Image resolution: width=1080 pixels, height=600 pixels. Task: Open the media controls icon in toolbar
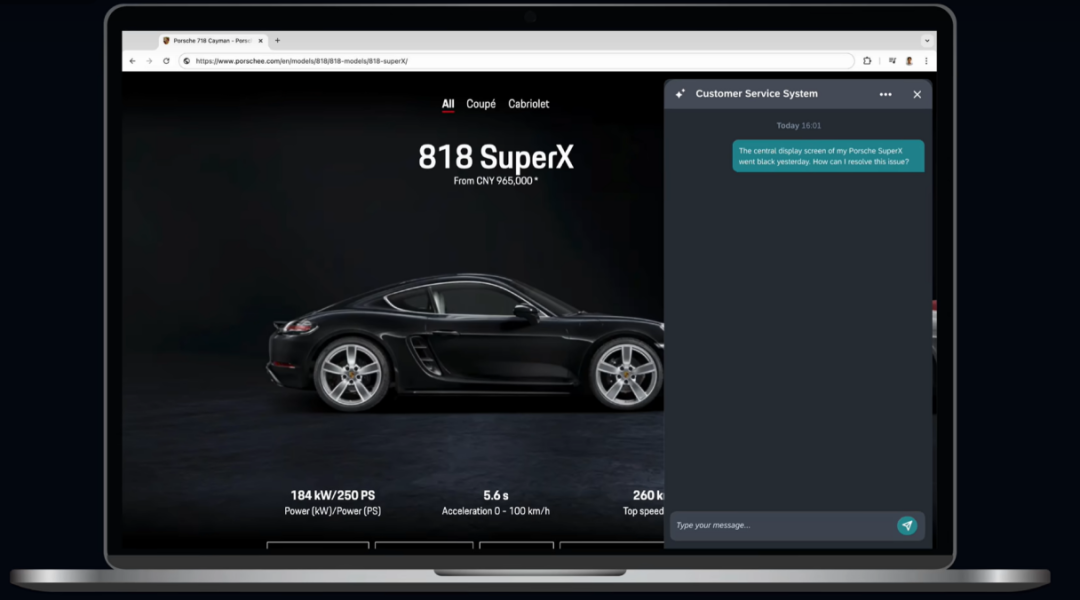click(892, 61)
